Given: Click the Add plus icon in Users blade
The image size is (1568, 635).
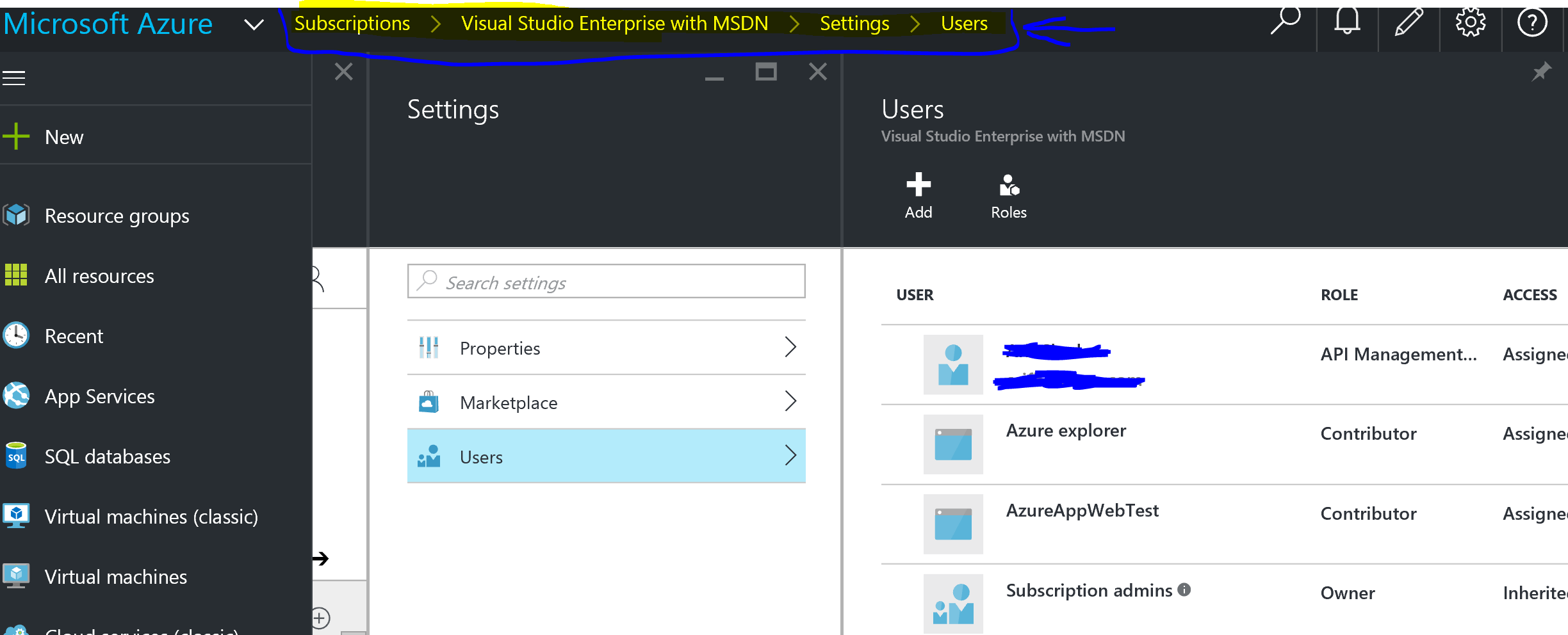Looking at the screenshot, I should (x=919, y=184).
